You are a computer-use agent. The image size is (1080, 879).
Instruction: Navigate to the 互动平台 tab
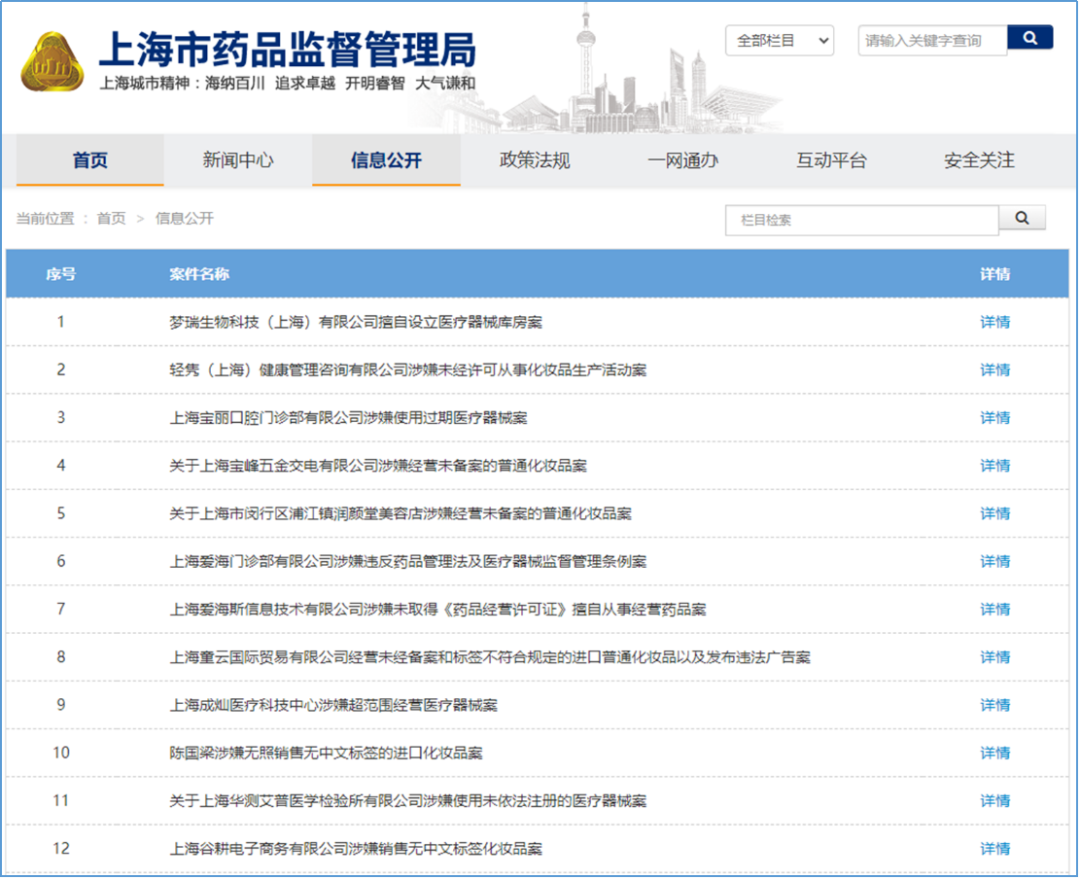pos(830,160)
